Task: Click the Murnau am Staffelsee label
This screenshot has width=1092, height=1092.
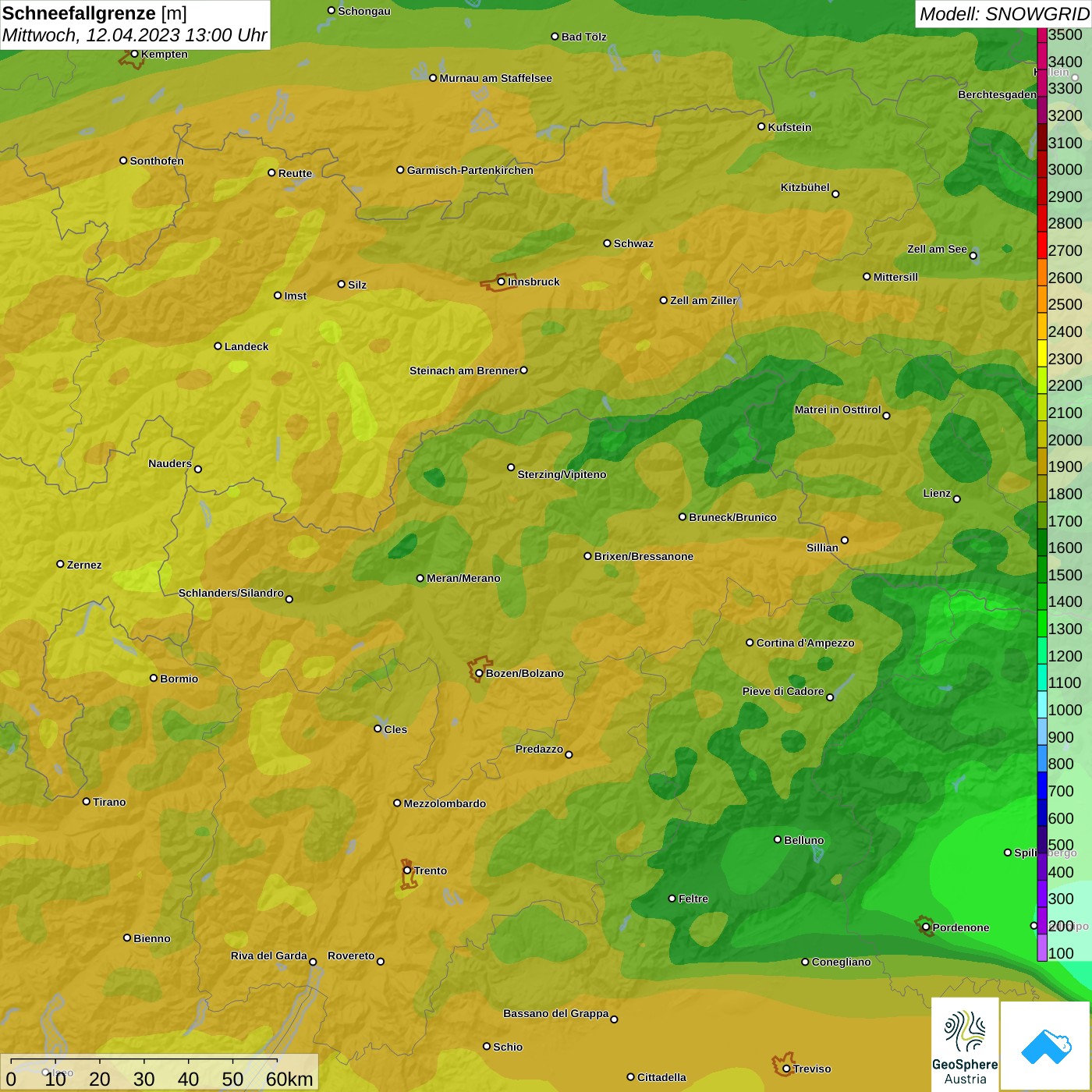Action: [x=495, y=78]
